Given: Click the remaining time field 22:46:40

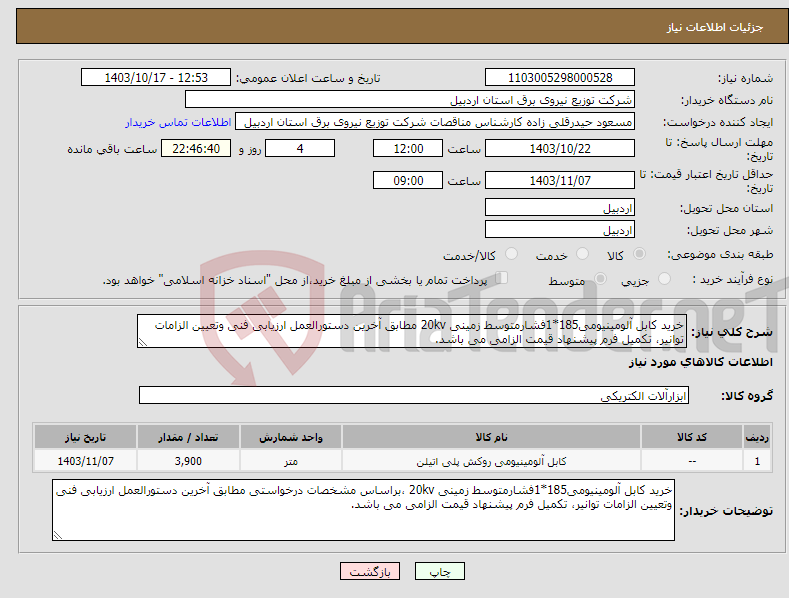Looking at the screenshot, I should pyautogui.click(x=196, y=148).
